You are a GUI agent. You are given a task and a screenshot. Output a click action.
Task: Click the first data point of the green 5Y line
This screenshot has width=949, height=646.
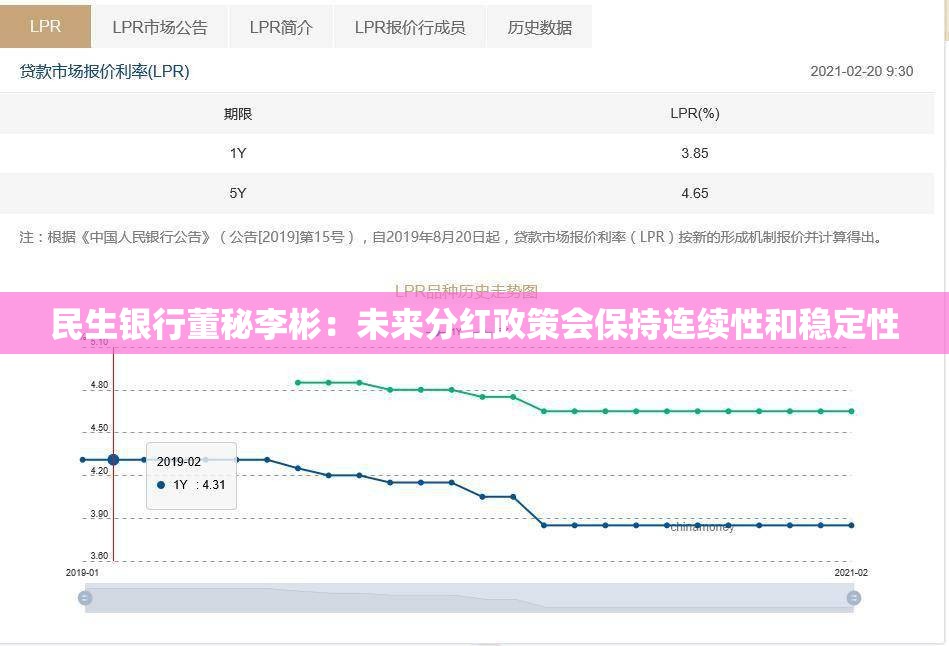point(298,383)
